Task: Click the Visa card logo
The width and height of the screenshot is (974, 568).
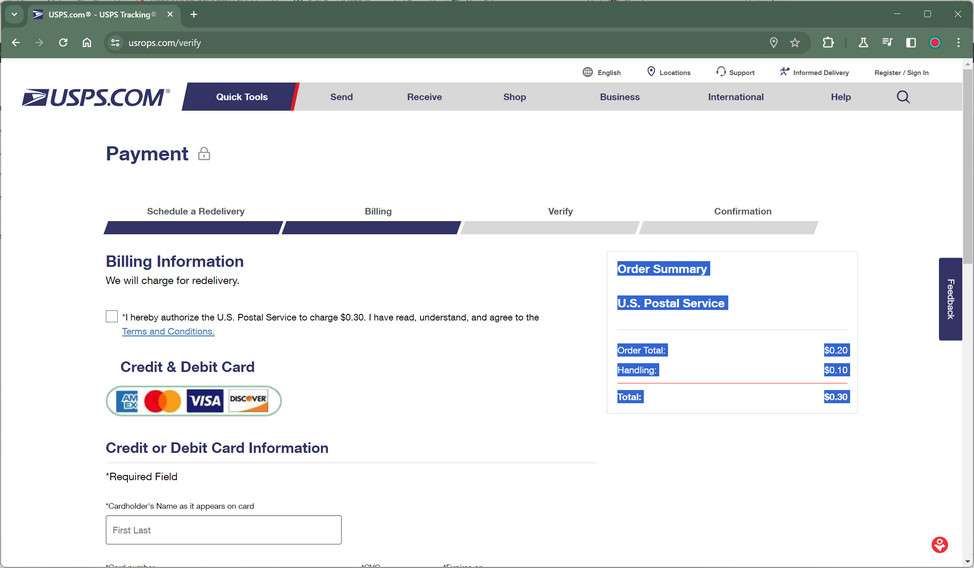Action: click(x=204, y=401)
